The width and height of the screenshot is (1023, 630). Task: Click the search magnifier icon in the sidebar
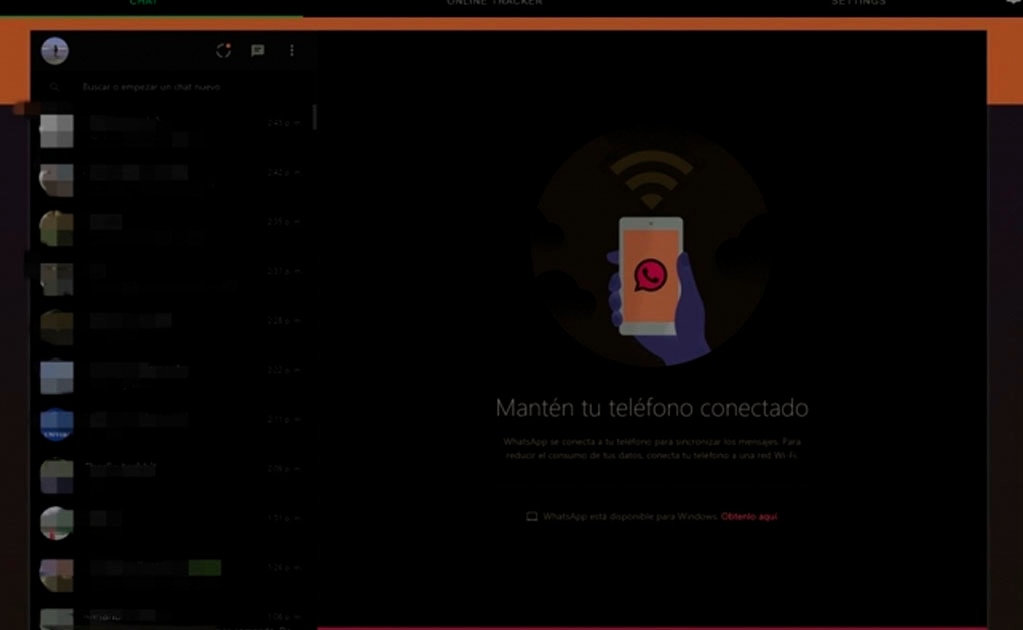(53, 87)
